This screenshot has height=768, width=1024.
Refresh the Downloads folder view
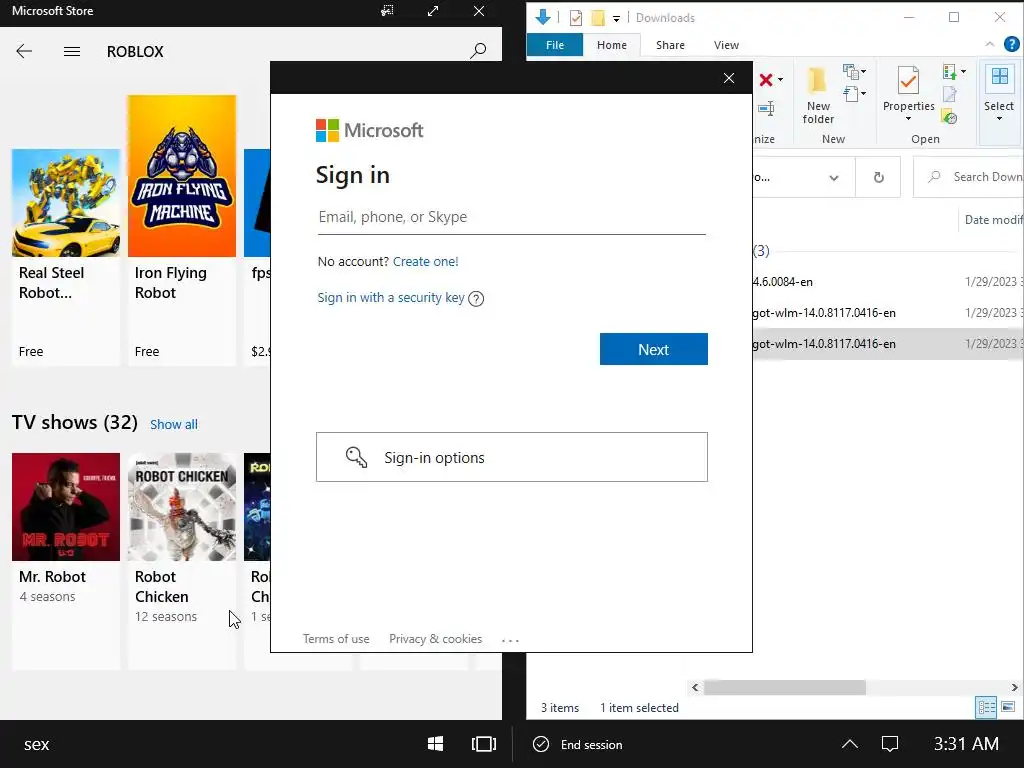point(878,177)
